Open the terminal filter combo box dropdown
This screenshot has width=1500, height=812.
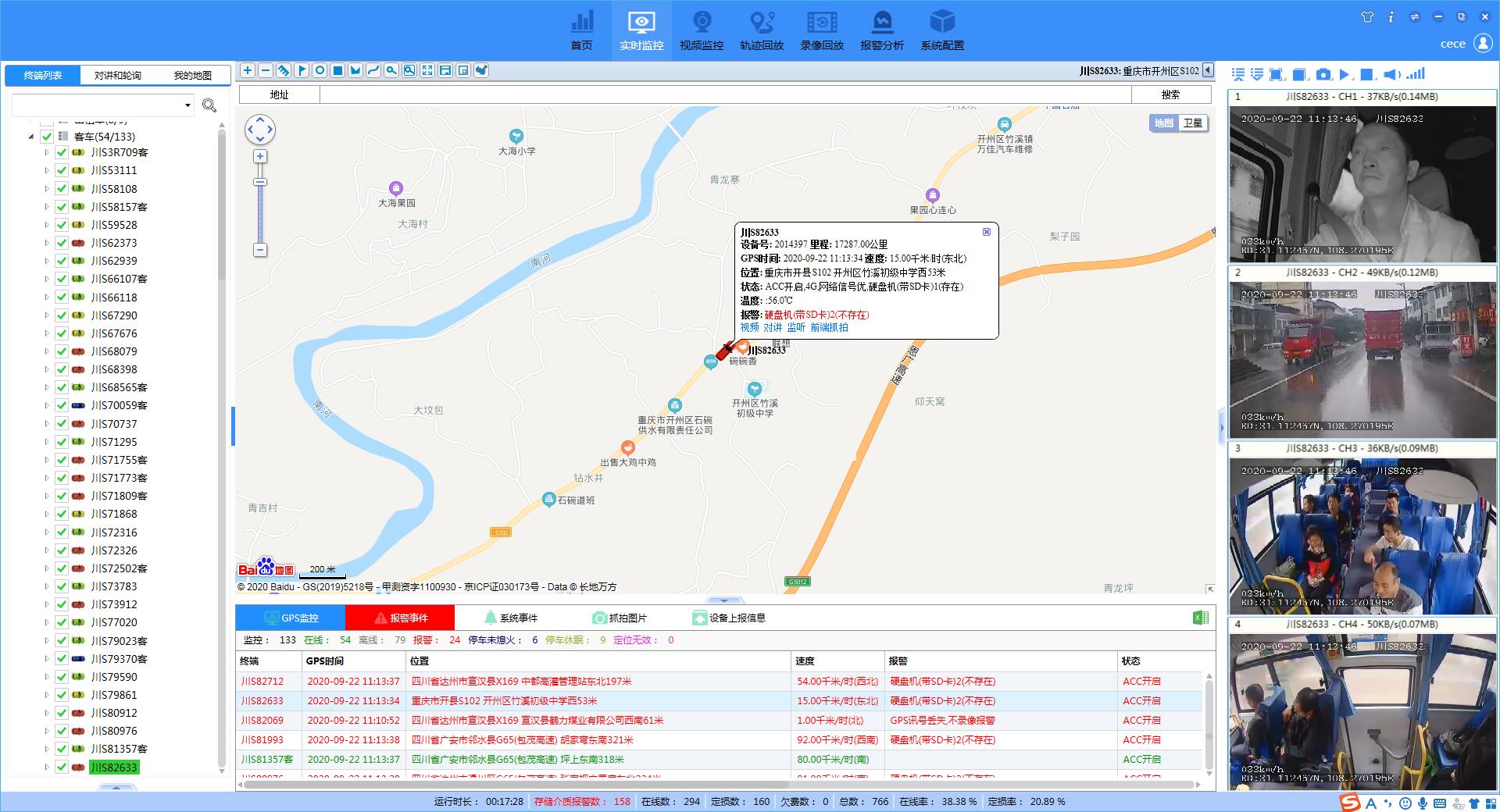click(187, 105)
